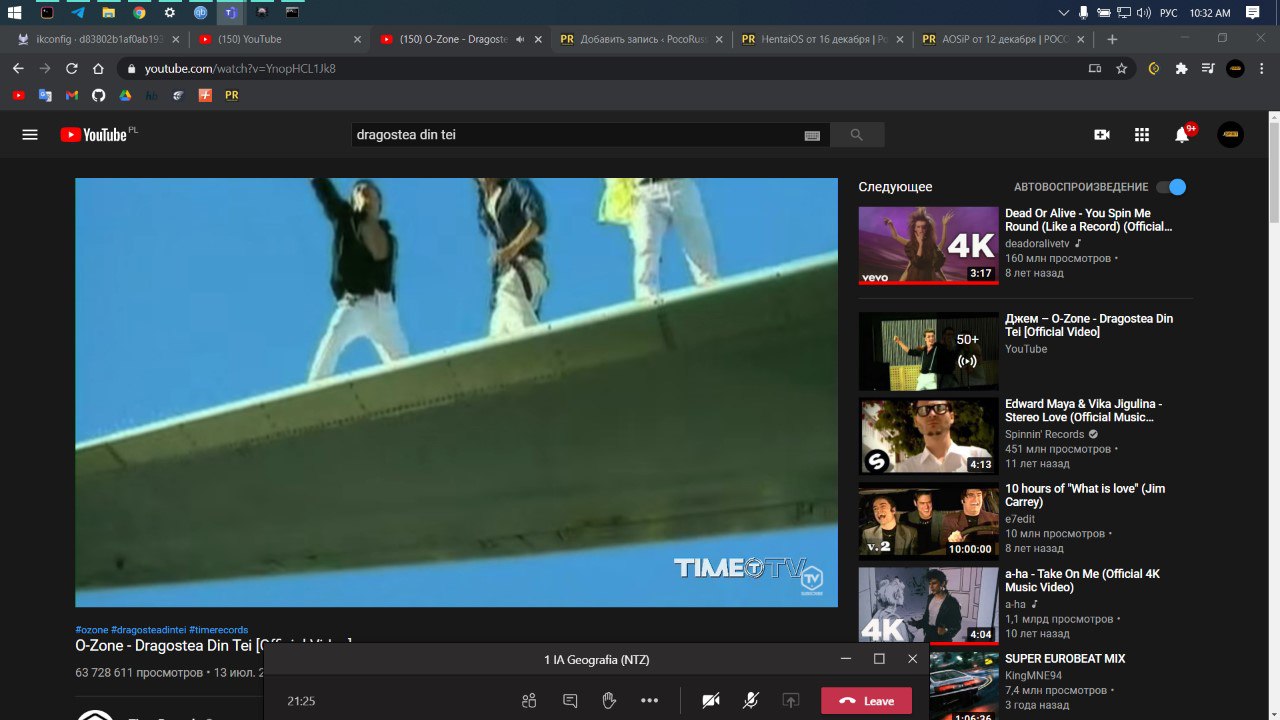Mute the O-Zone tab via speaker icon

coord(520,39)
